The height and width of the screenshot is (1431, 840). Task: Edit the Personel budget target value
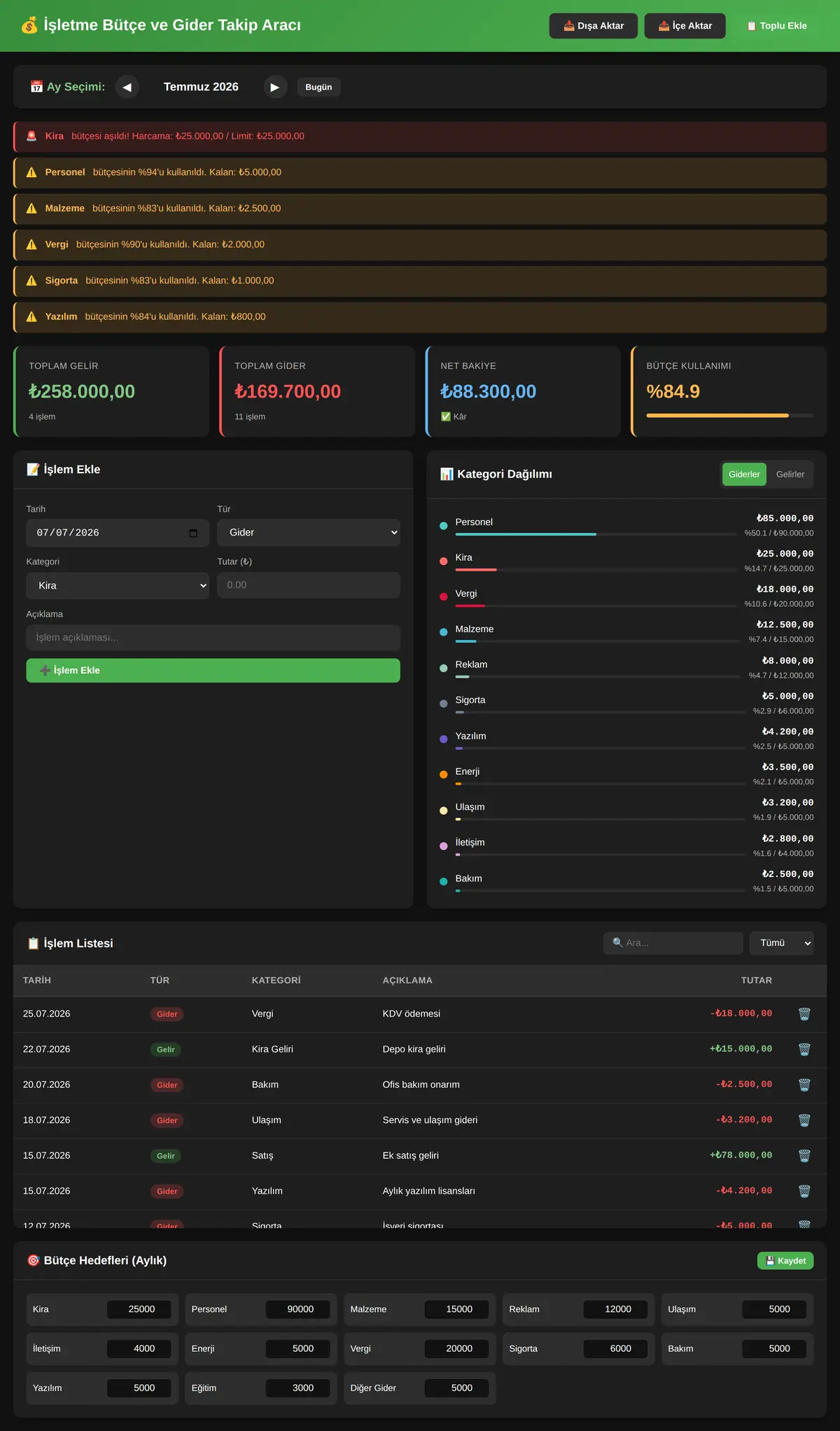pyautogui.click(x=297, y=1309)
